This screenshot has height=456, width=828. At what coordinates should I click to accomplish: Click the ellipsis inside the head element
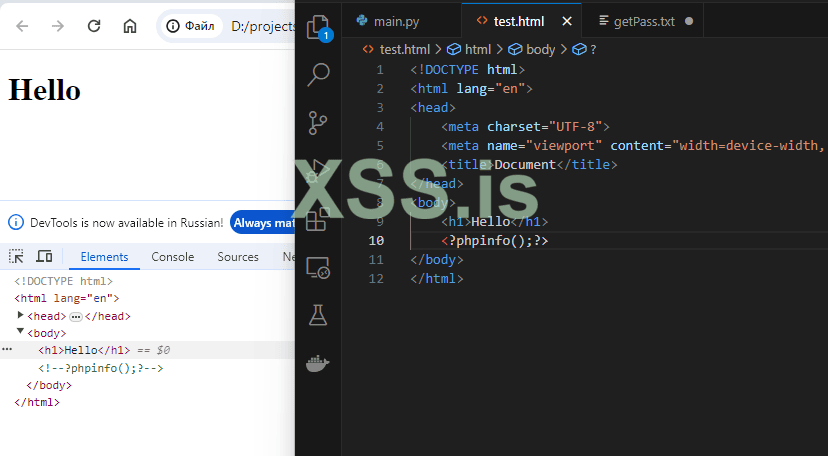(76, 317)
